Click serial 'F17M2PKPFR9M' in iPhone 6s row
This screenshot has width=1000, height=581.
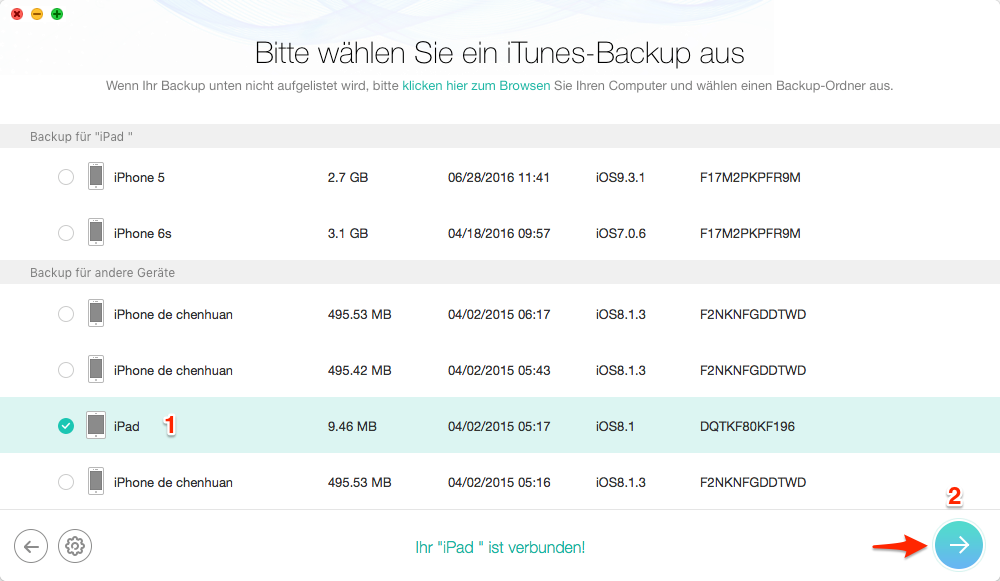[x=750, y=233]
